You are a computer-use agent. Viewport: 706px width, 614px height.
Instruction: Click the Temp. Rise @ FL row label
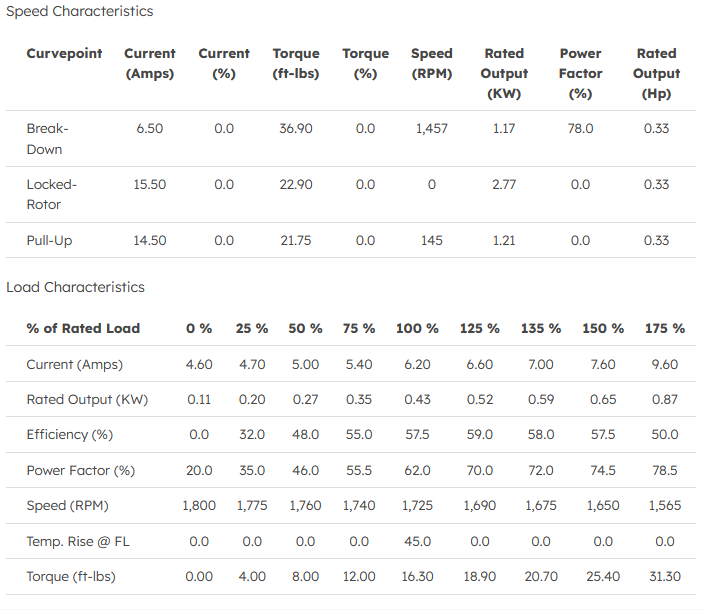click(x=78, y=541)
